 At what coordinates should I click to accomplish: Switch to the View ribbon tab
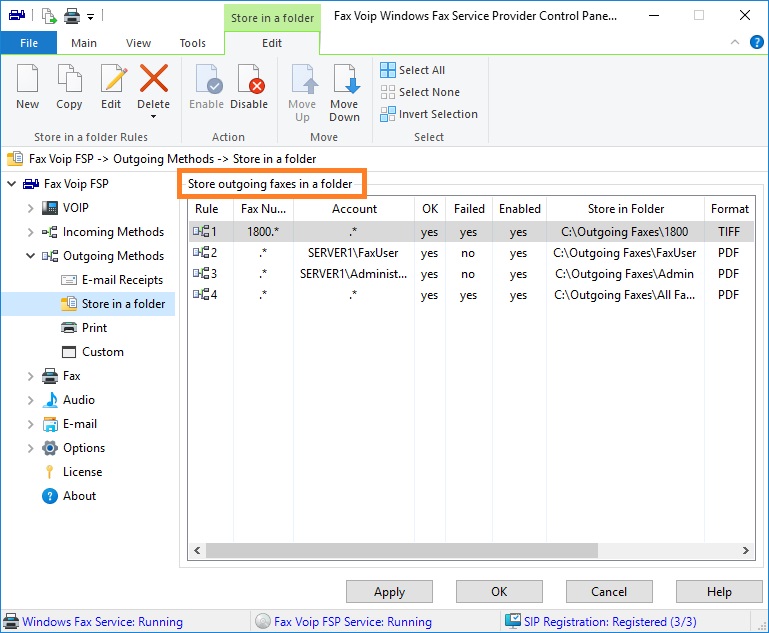tap(138, 43)
